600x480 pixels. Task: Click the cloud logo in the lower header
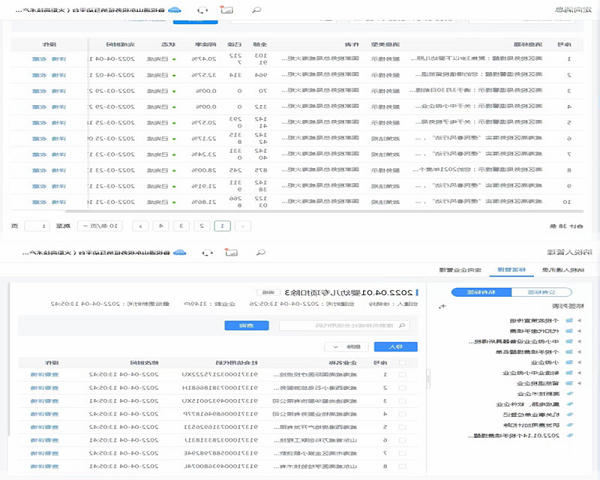(x=179, y=252)
